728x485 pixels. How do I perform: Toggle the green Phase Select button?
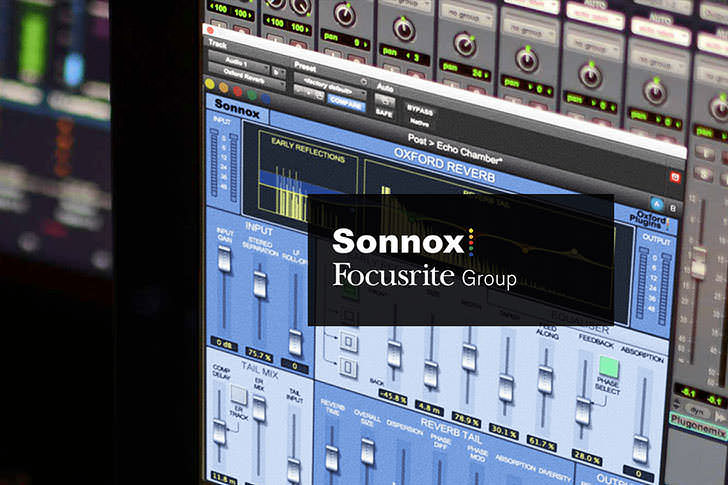click(609, 367)
